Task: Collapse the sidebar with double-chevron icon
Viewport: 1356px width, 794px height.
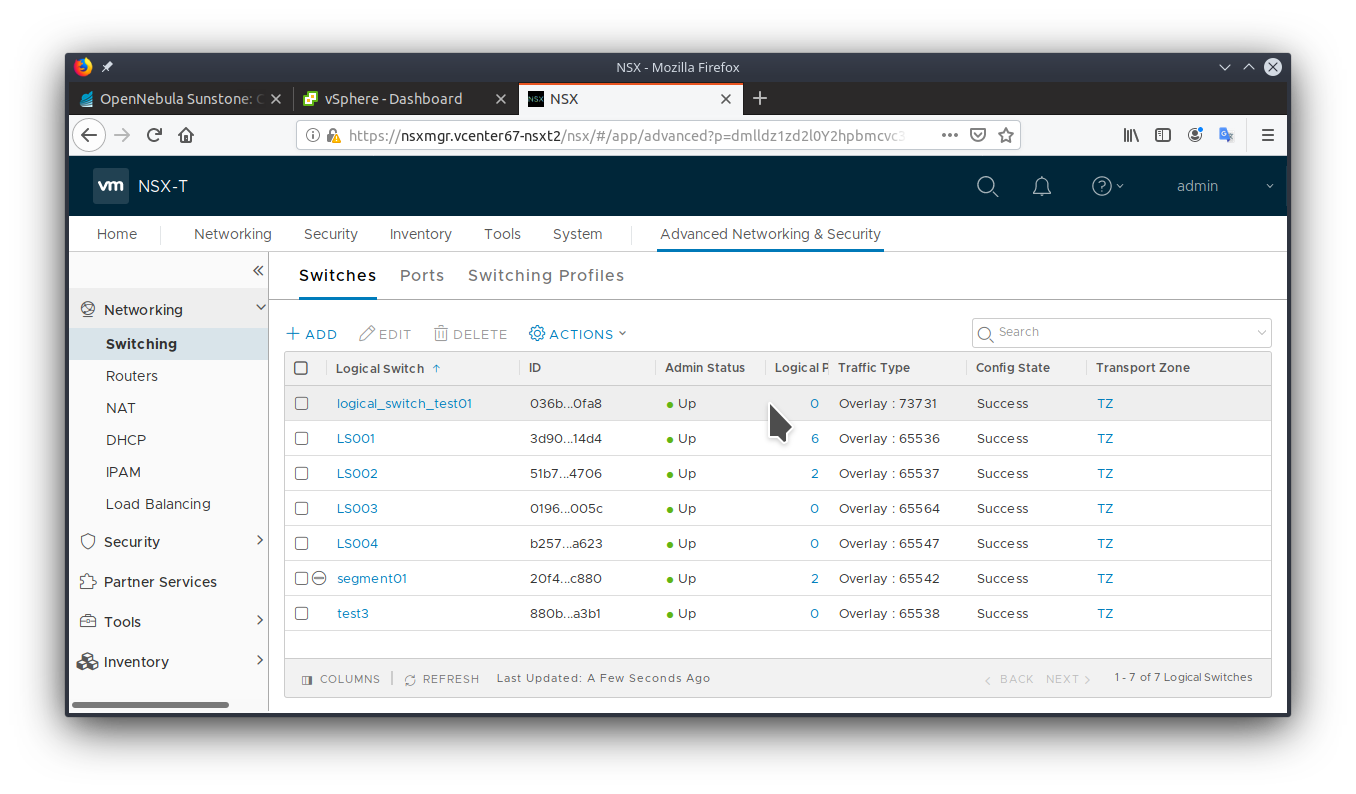Action: 258,271
